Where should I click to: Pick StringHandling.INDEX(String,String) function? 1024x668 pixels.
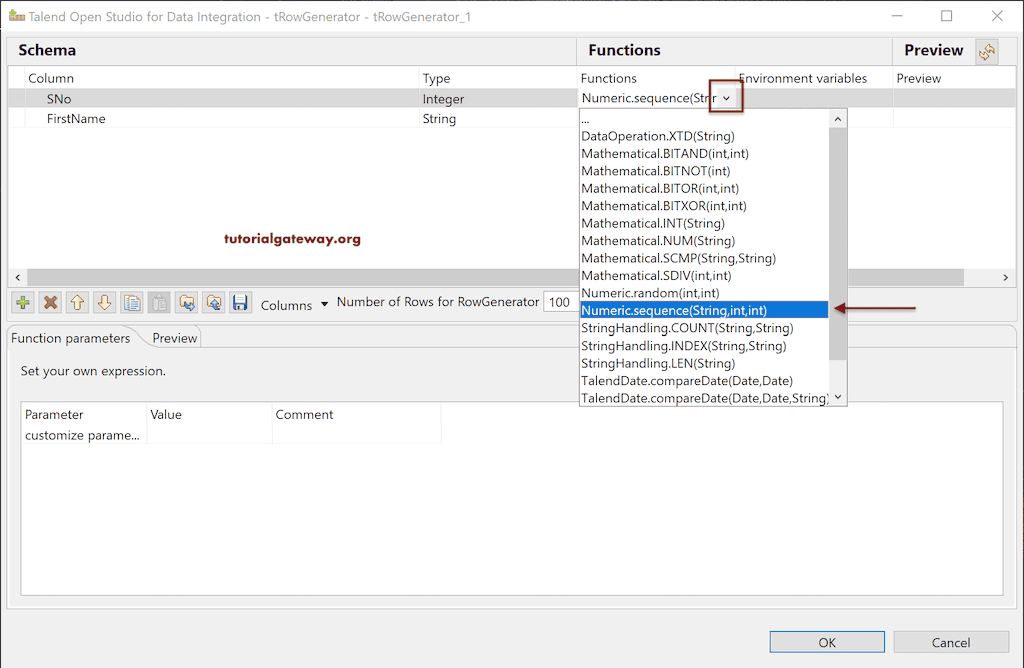point(704,346)
